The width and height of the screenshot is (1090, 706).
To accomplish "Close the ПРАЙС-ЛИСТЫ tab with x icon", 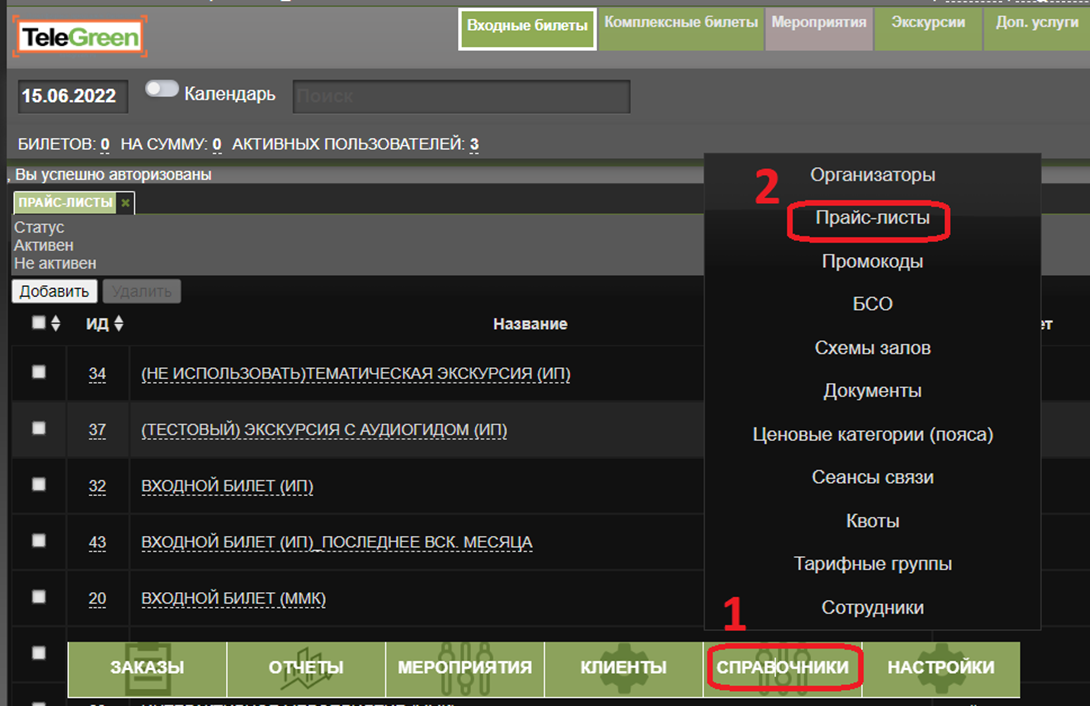I will point(125,203).
